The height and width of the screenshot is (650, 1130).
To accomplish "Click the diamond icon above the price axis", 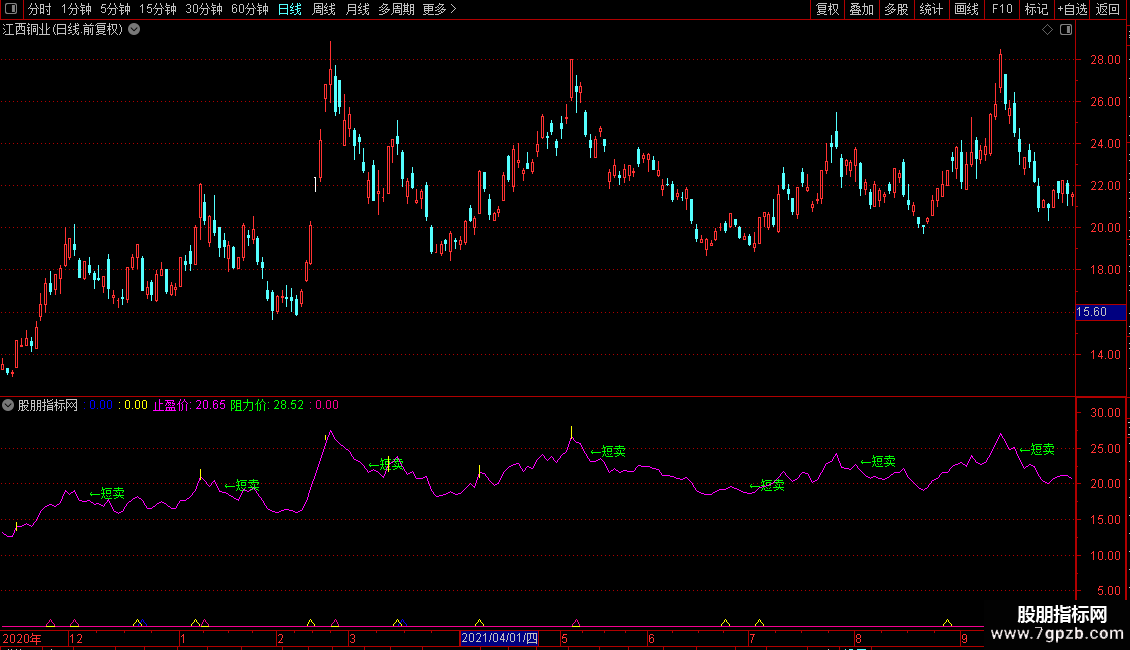I will coord(1048,30).
